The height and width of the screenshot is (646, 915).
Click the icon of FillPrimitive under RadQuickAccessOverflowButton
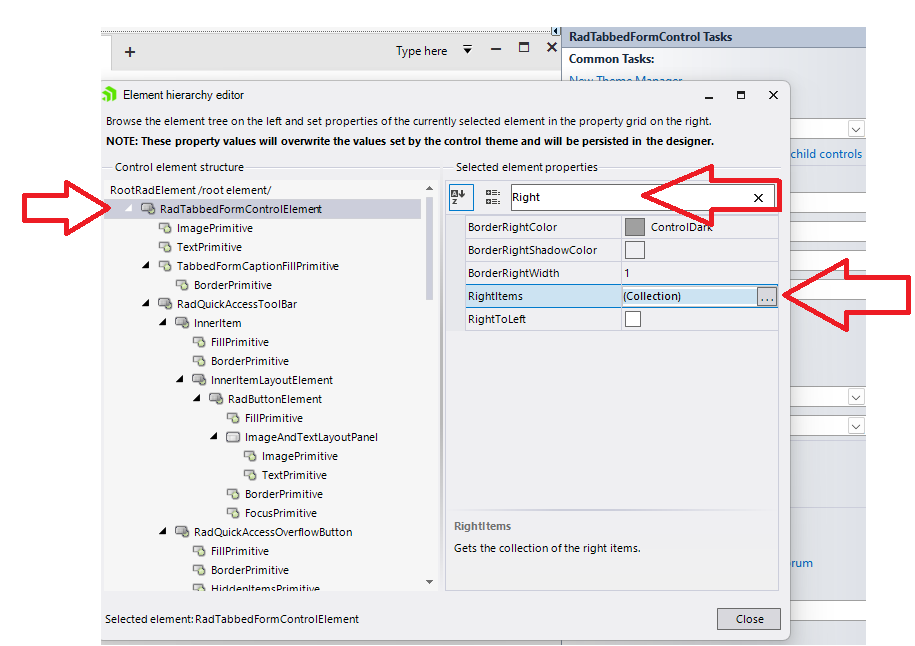(199, 551)
